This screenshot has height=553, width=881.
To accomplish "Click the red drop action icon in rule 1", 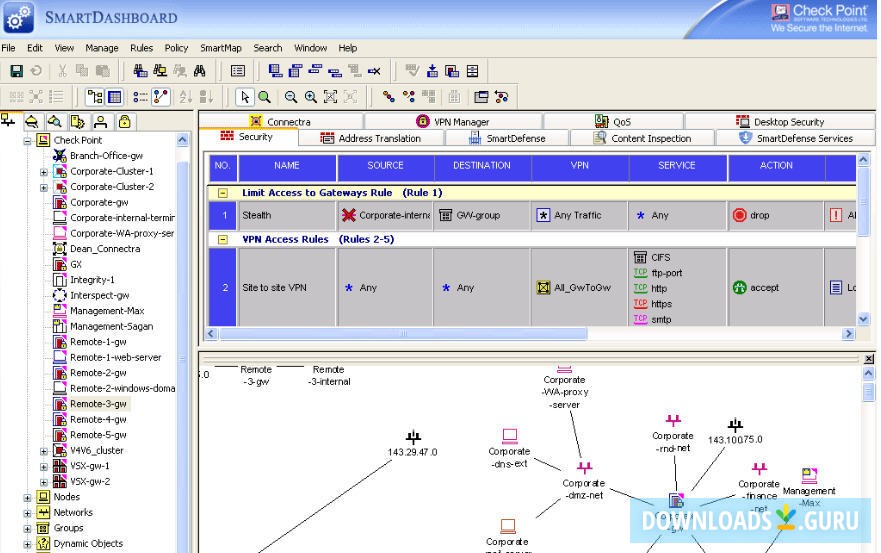I will coord(739,215).
